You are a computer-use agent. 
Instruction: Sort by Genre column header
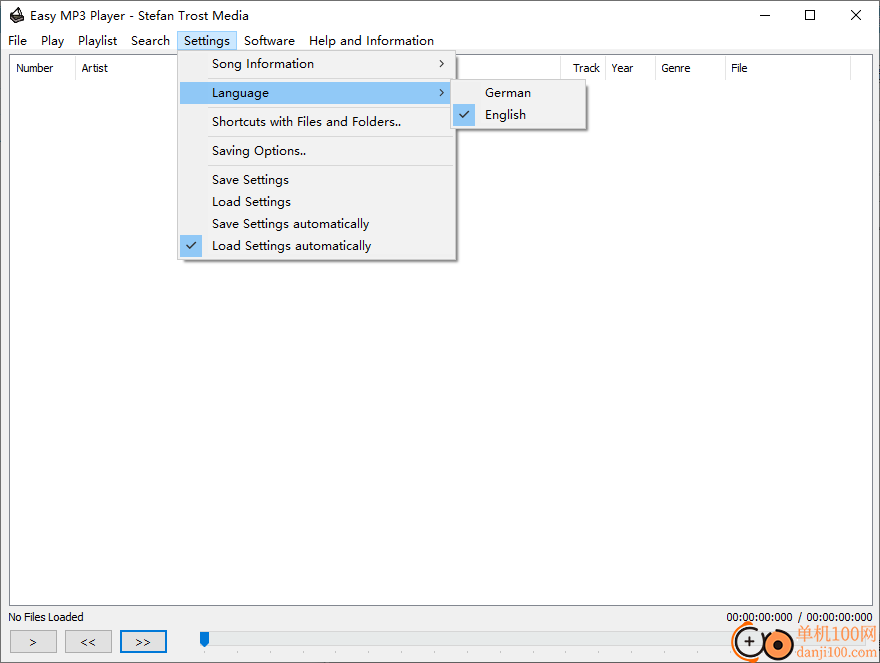click(690, 68)
